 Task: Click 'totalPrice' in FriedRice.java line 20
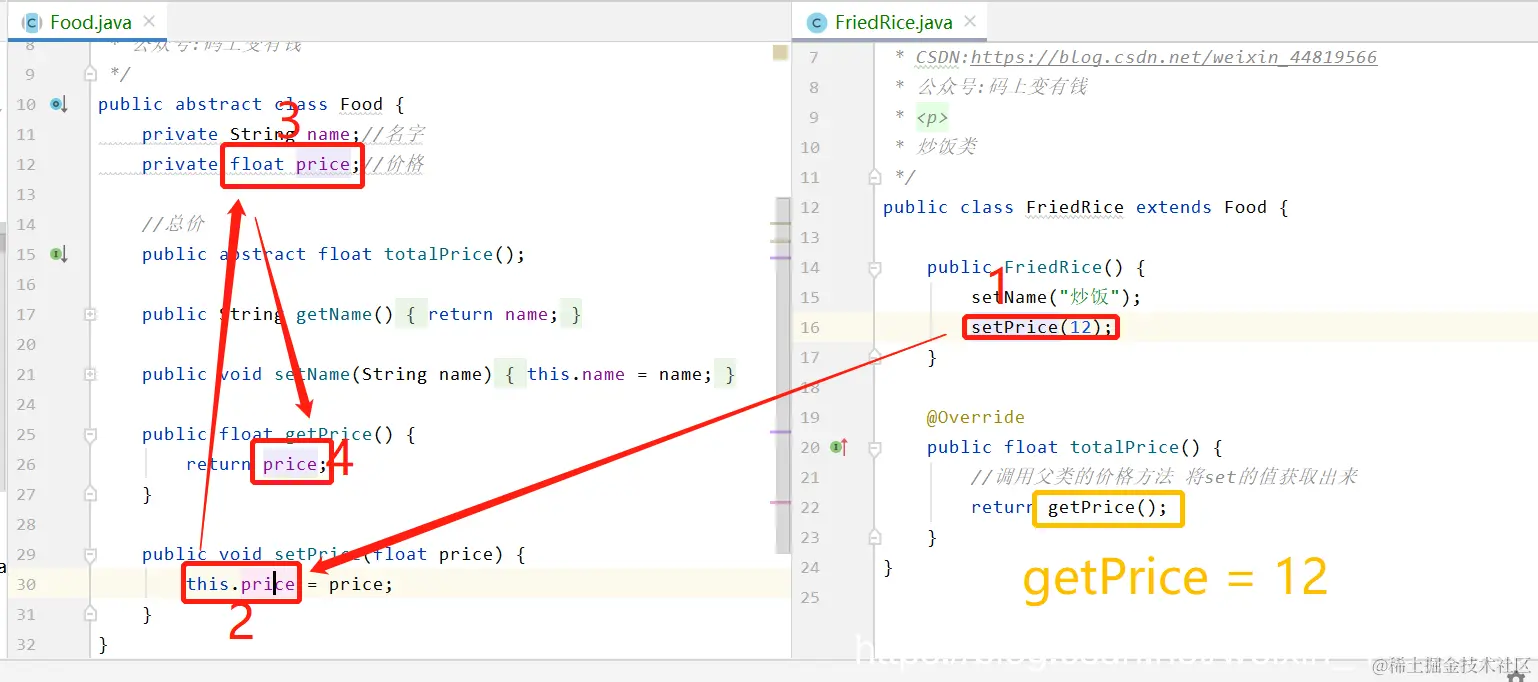(1124, 447)
